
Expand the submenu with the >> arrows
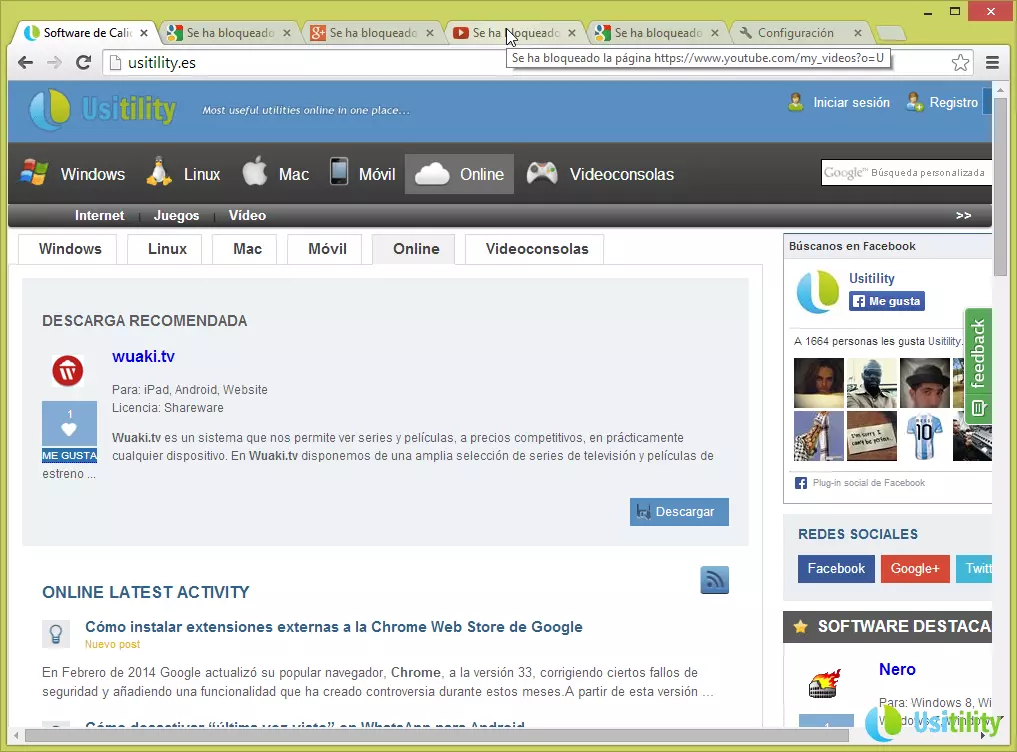coord(963,215)
